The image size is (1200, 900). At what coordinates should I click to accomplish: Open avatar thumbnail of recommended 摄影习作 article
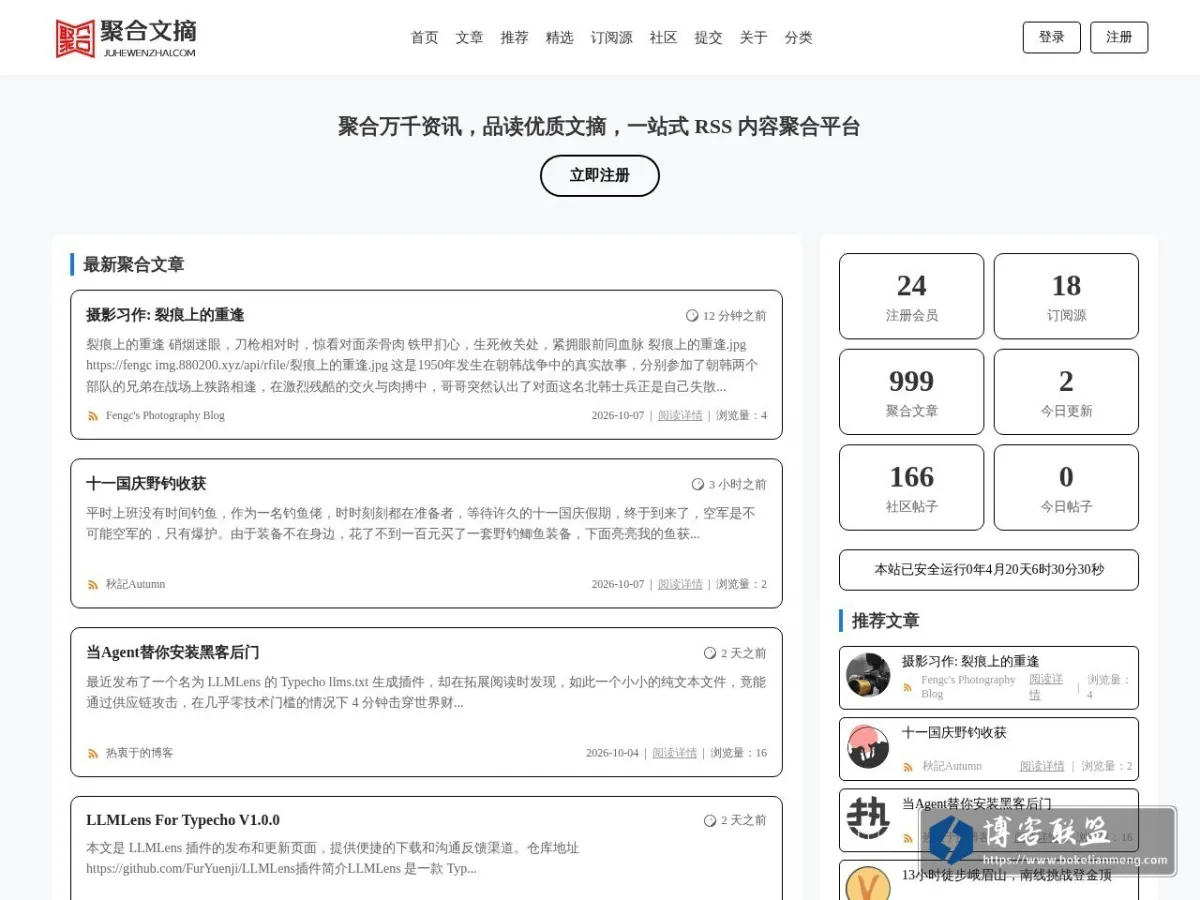pyautogui.click(x=868, y=675)
